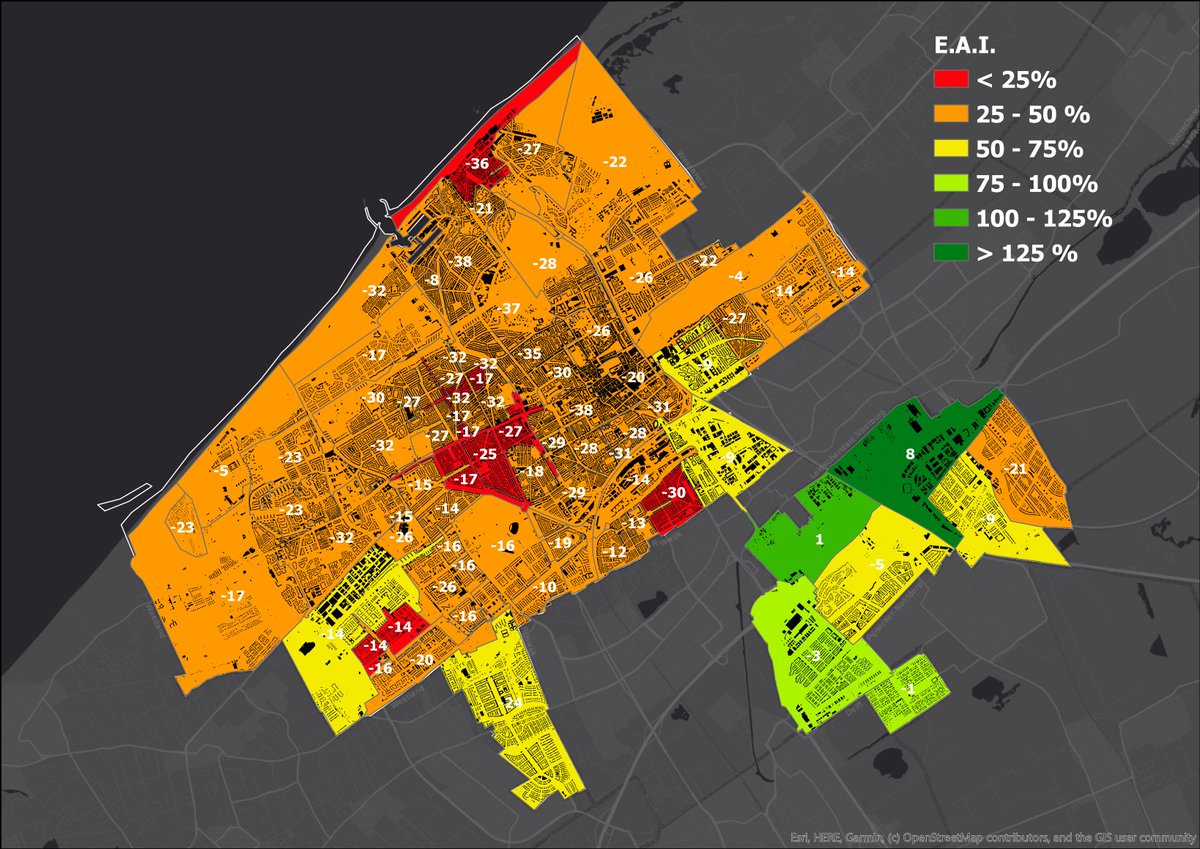This screenshot has width=1200, height=849.
Task: Click the '-1' label on the light green district
Action: pyautogui.click(x=907, y=690)
